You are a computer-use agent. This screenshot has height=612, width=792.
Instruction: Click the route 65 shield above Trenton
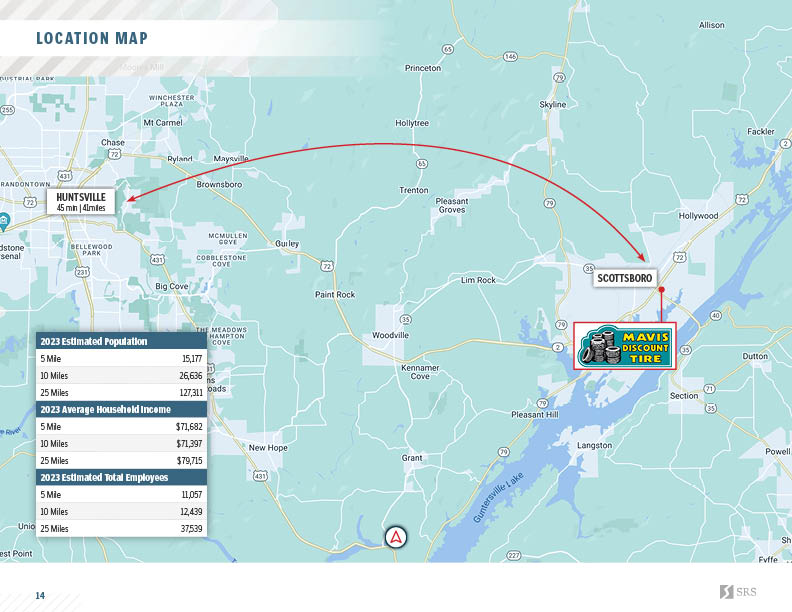coord(422,164)
